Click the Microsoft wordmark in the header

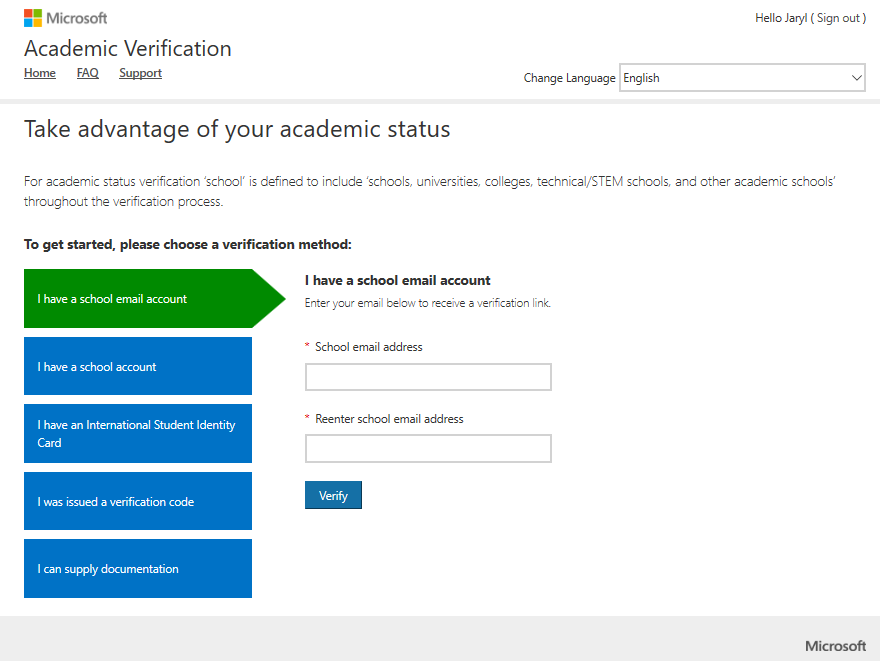coord(76,19)
